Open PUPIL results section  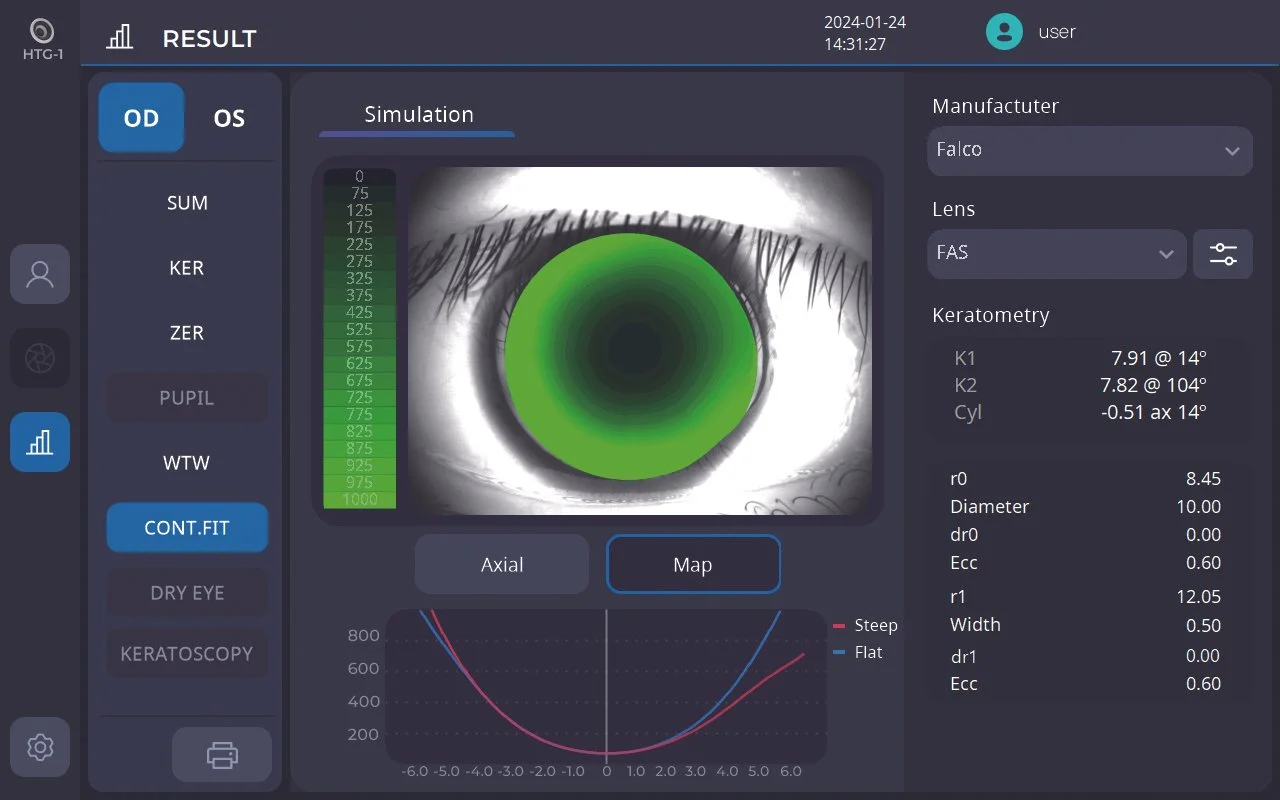click(x=187, y=398)
